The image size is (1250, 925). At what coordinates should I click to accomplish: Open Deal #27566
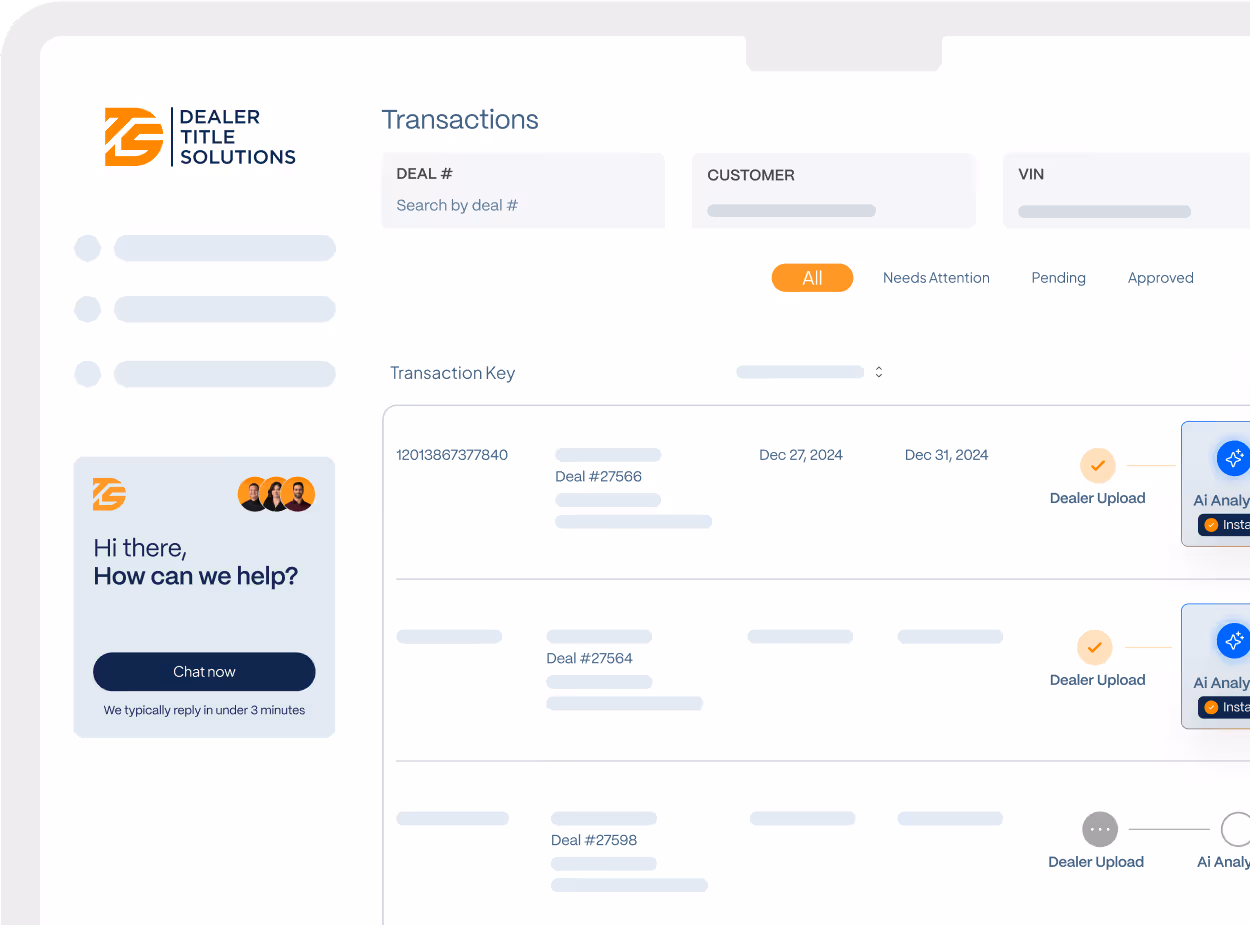point(598,477)
